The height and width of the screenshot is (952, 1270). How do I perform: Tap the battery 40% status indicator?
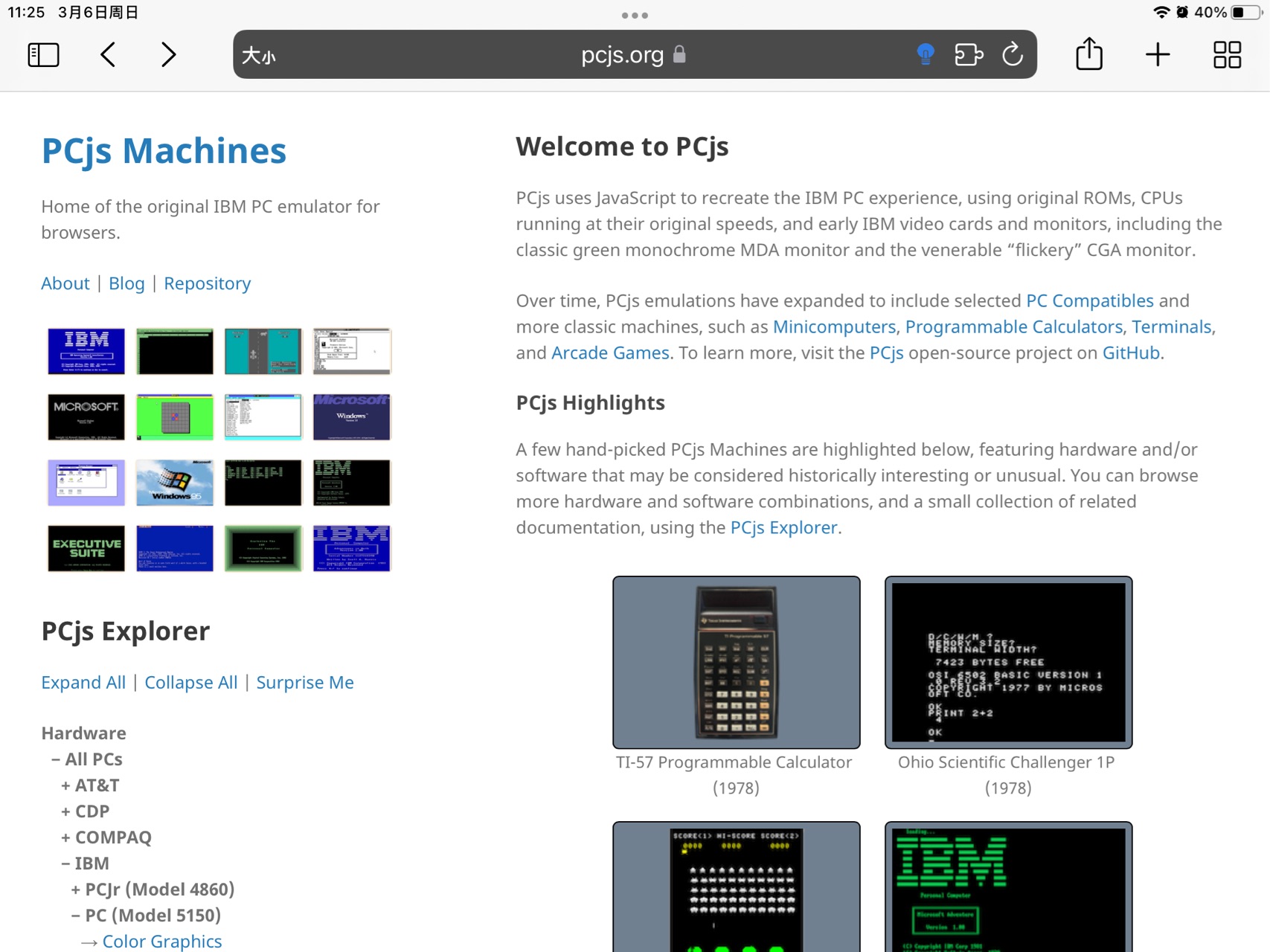pos(1228,13)
